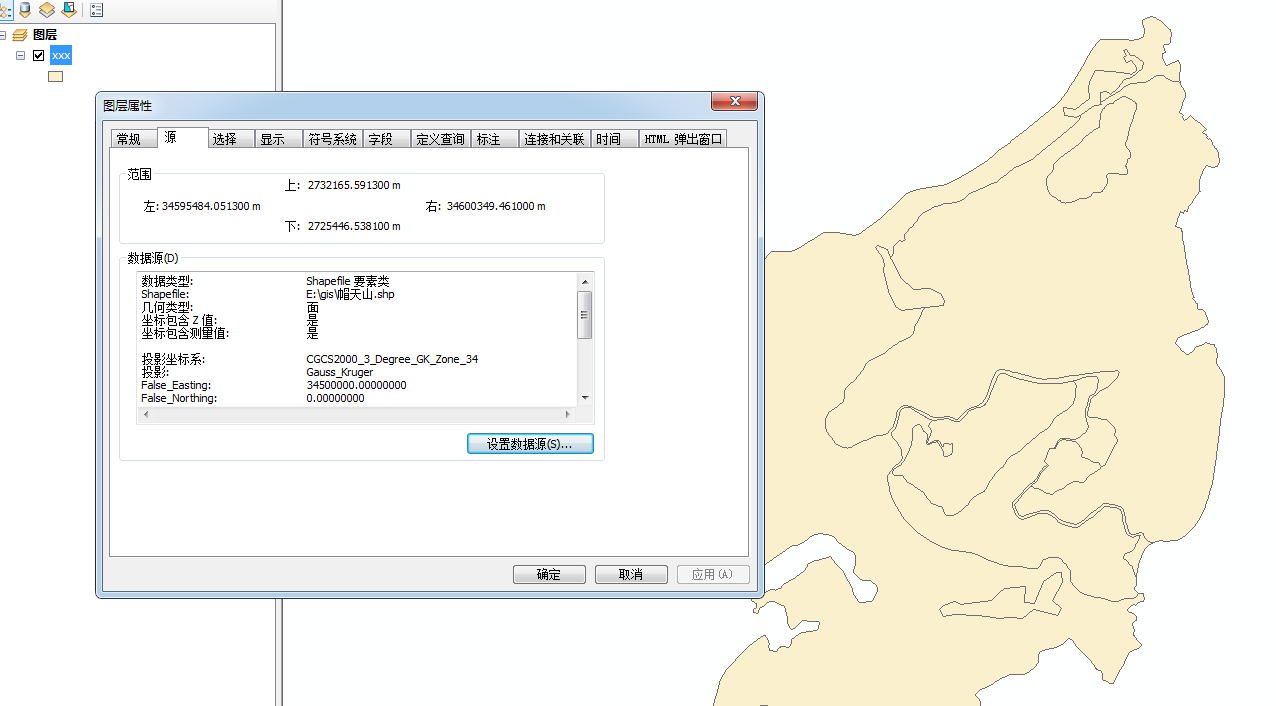The height and width of the screenshot is (706, 1276).
Task: Toggle visibility checkbox of xxx layer
Action: [x=39, y=56]
